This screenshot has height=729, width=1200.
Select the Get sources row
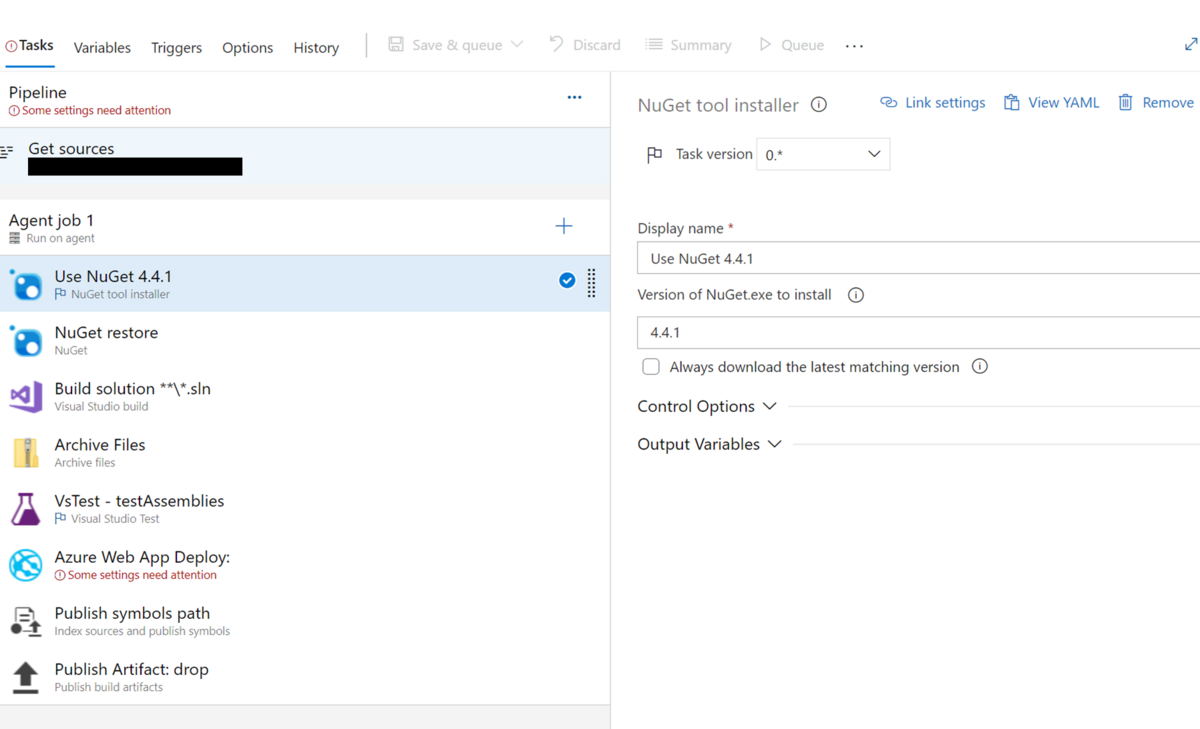pos(305,157)
